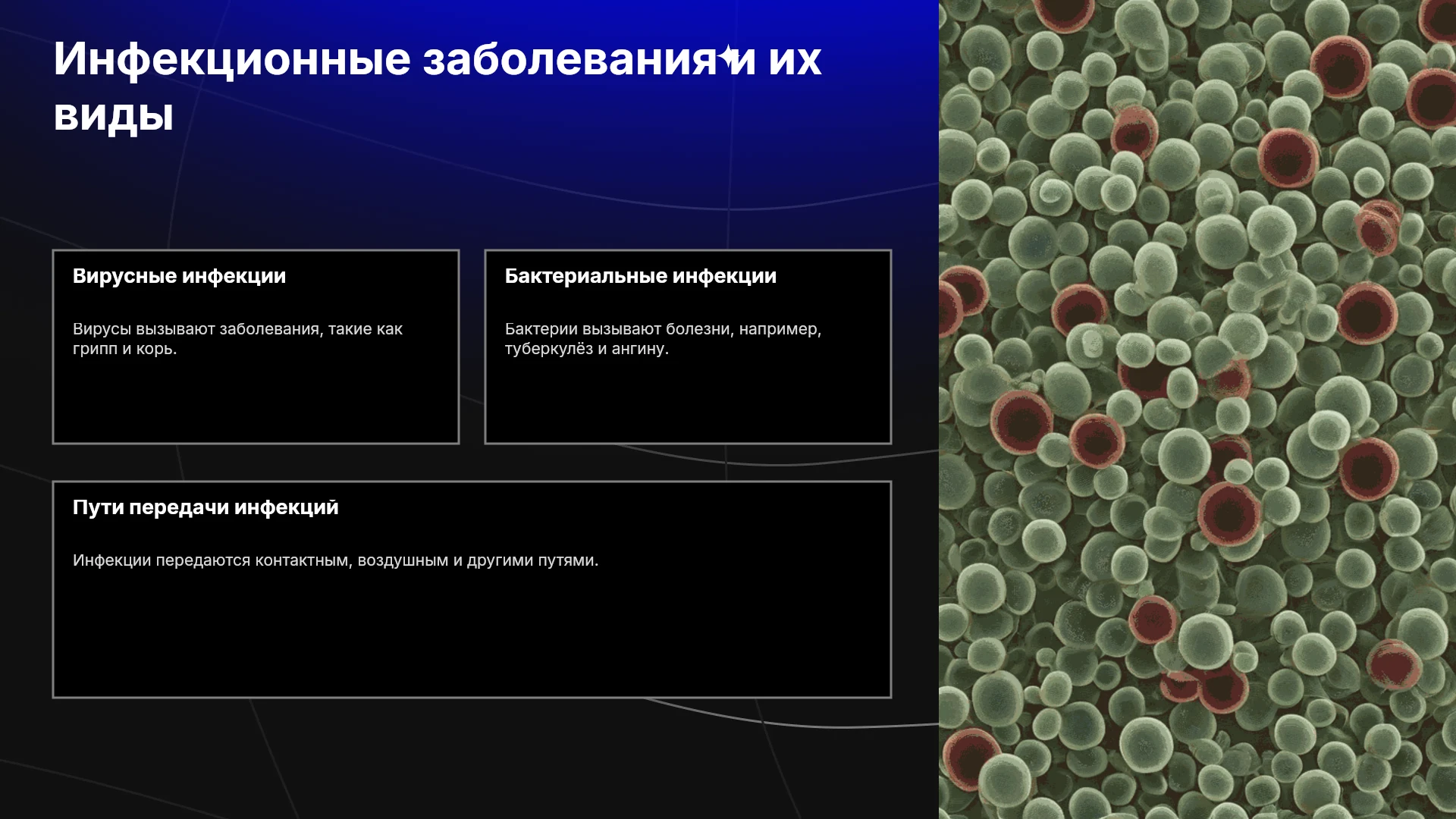Click the word "корь" in the viral card
This screenshot has width=1456, height=819.
155,350
